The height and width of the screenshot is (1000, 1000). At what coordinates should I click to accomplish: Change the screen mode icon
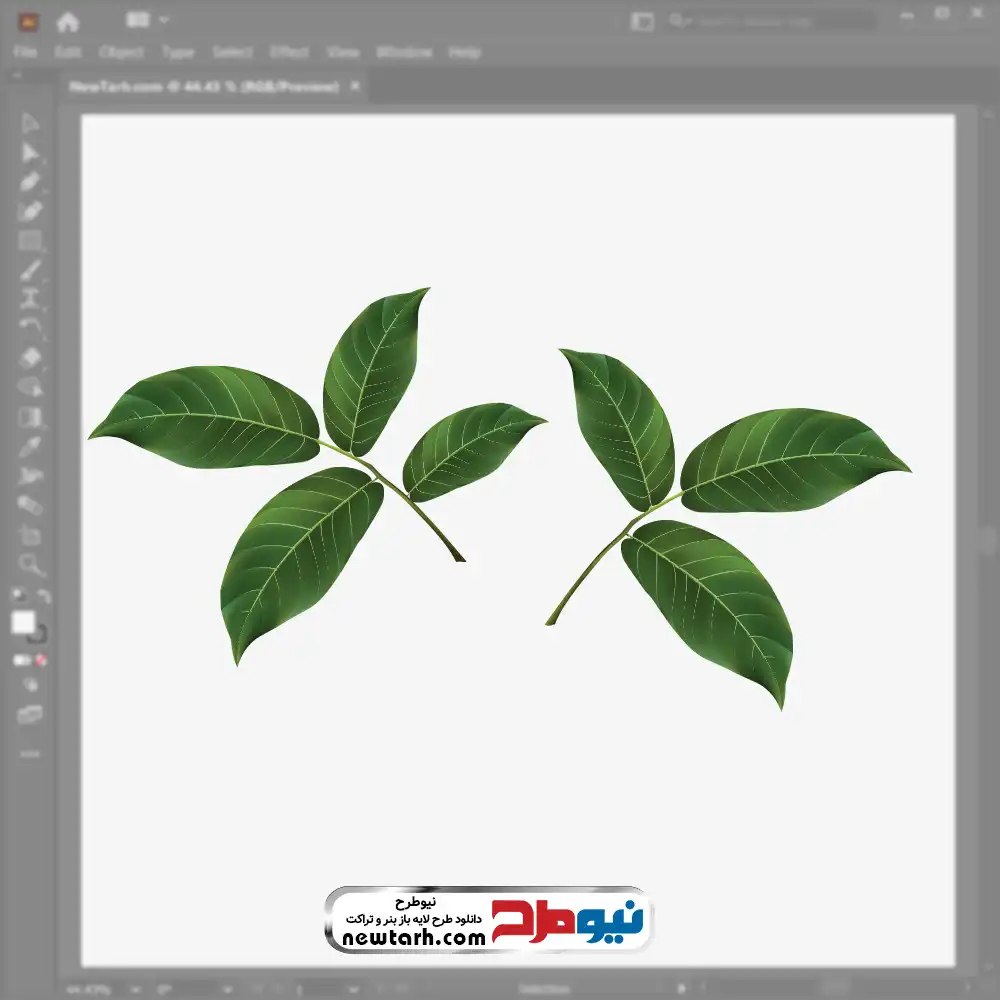point(30,715)
